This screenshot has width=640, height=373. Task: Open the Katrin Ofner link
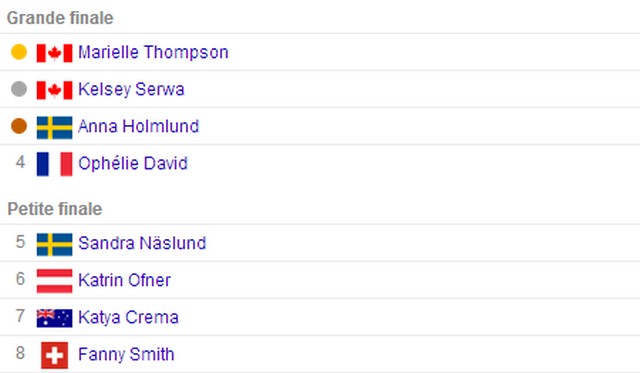124,280
